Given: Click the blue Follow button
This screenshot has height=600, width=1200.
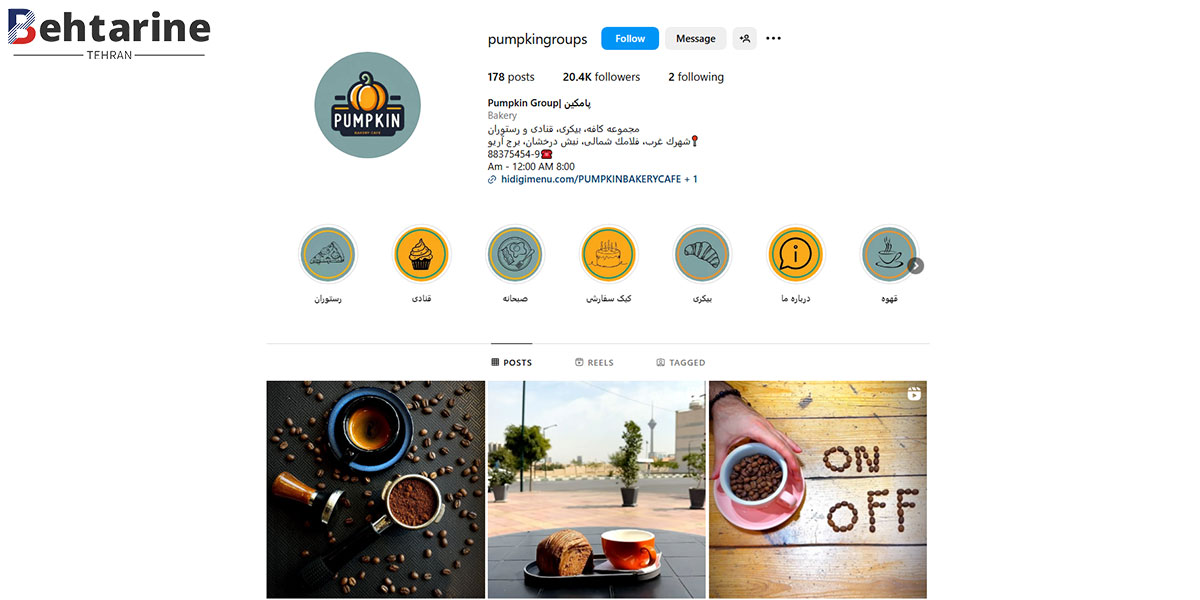Looking at the screenshot, I should [630, 39].
